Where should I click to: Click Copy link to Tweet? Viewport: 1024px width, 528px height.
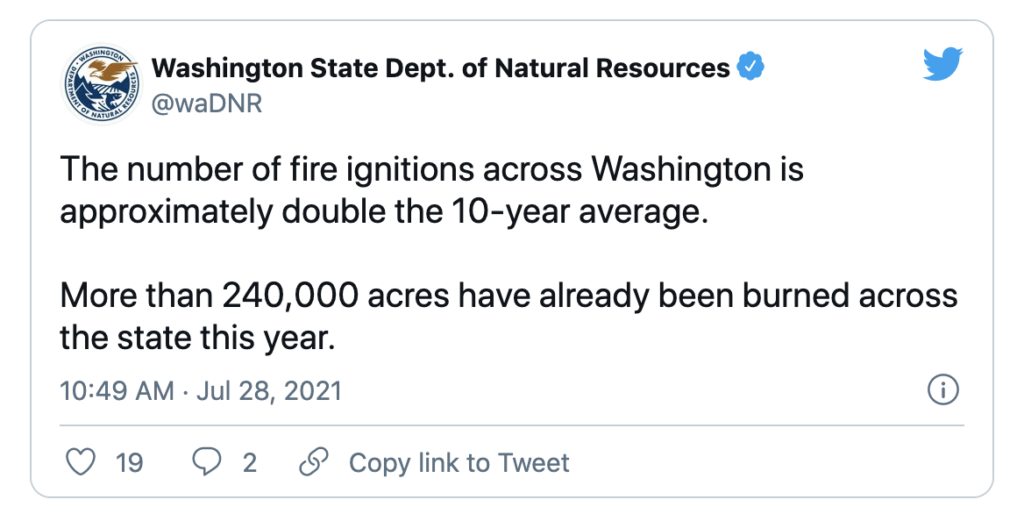(459, 463)
